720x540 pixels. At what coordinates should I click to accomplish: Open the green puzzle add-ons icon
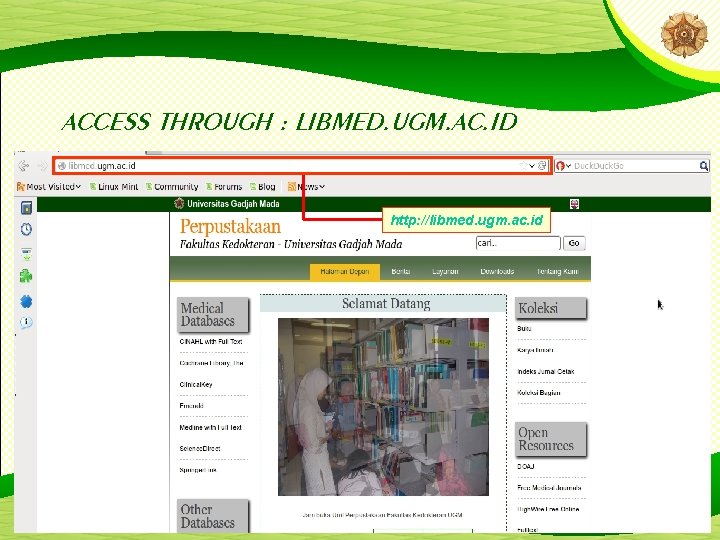point(26,276)
